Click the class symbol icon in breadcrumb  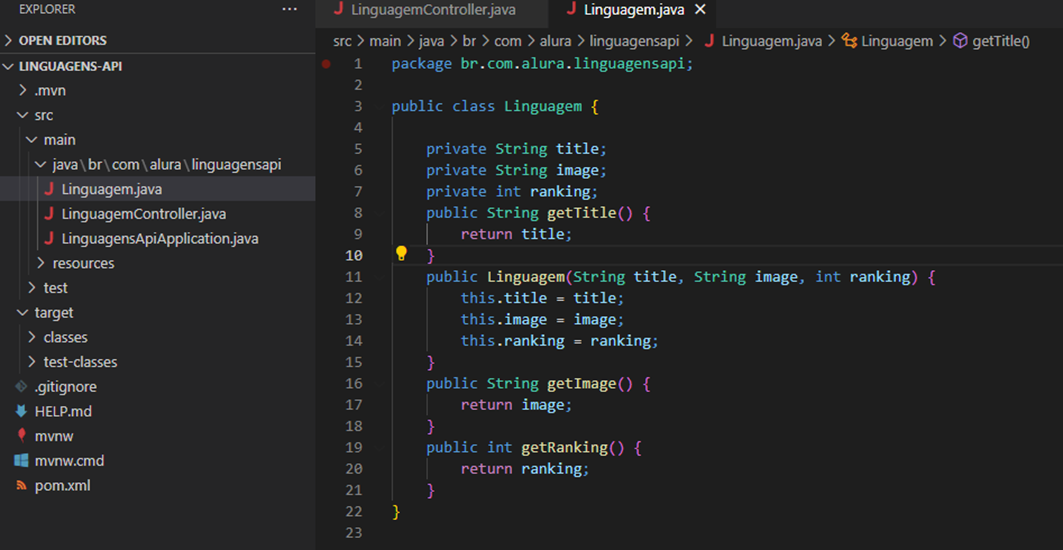[x=849, y=41]
